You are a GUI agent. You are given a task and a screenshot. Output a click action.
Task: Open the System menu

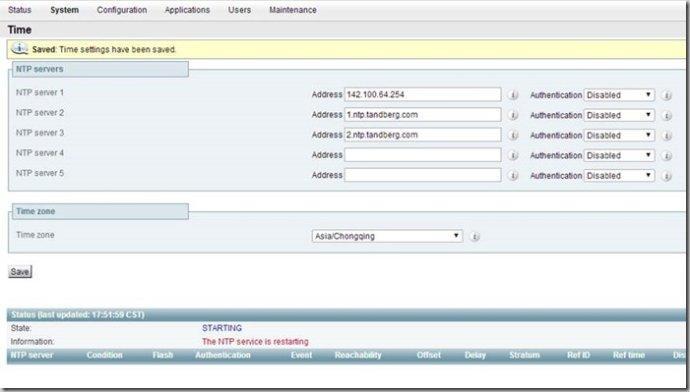pyautogui.click(x=64, y=10)
